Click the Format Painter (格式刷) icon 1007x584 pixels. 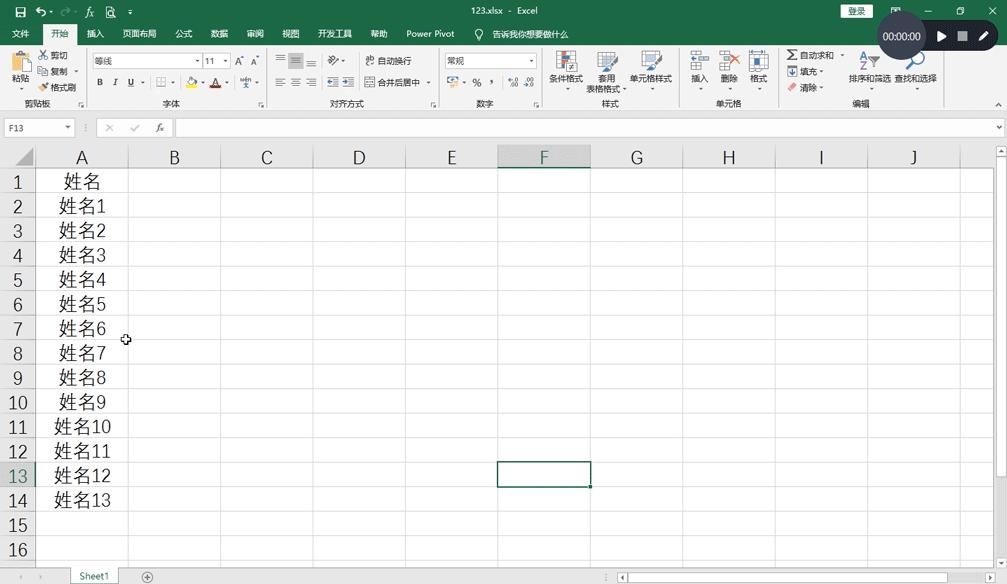point(44,87)
